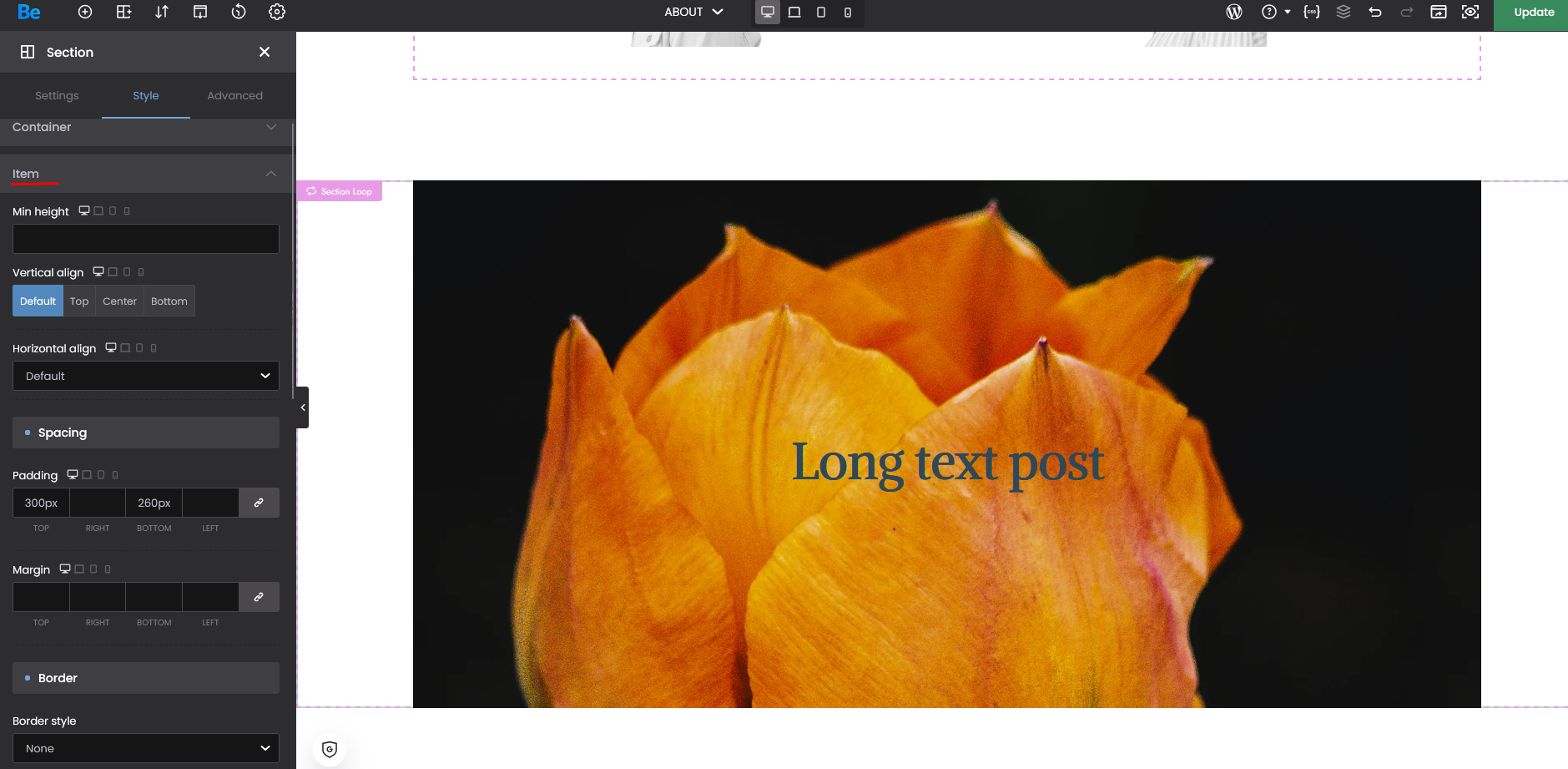Open the Border style dropdown
The width and height of the screenshot is (1568, 769).
point(146,748)
